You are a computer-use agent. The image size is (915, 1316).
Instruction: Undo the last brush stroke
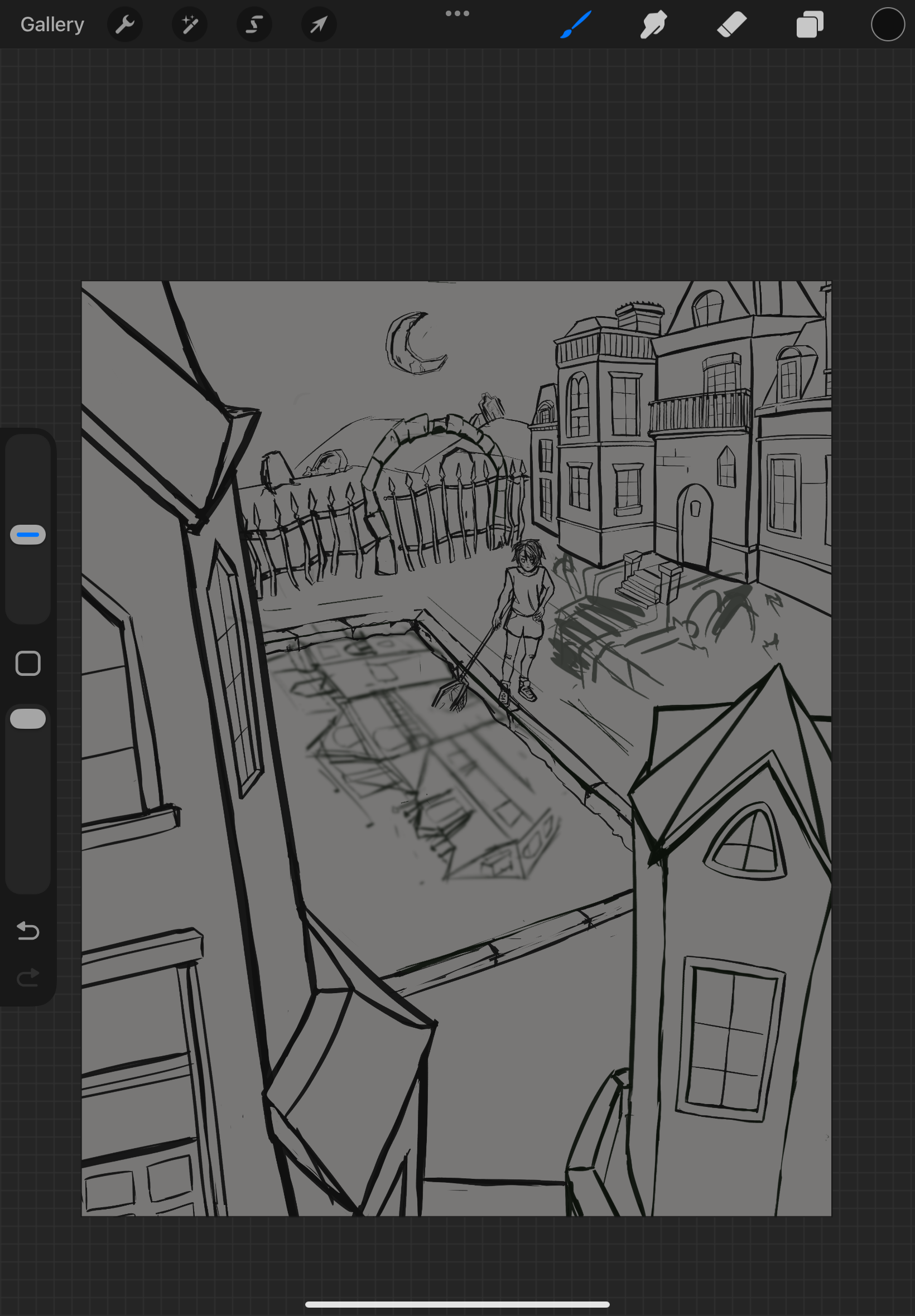27,931
